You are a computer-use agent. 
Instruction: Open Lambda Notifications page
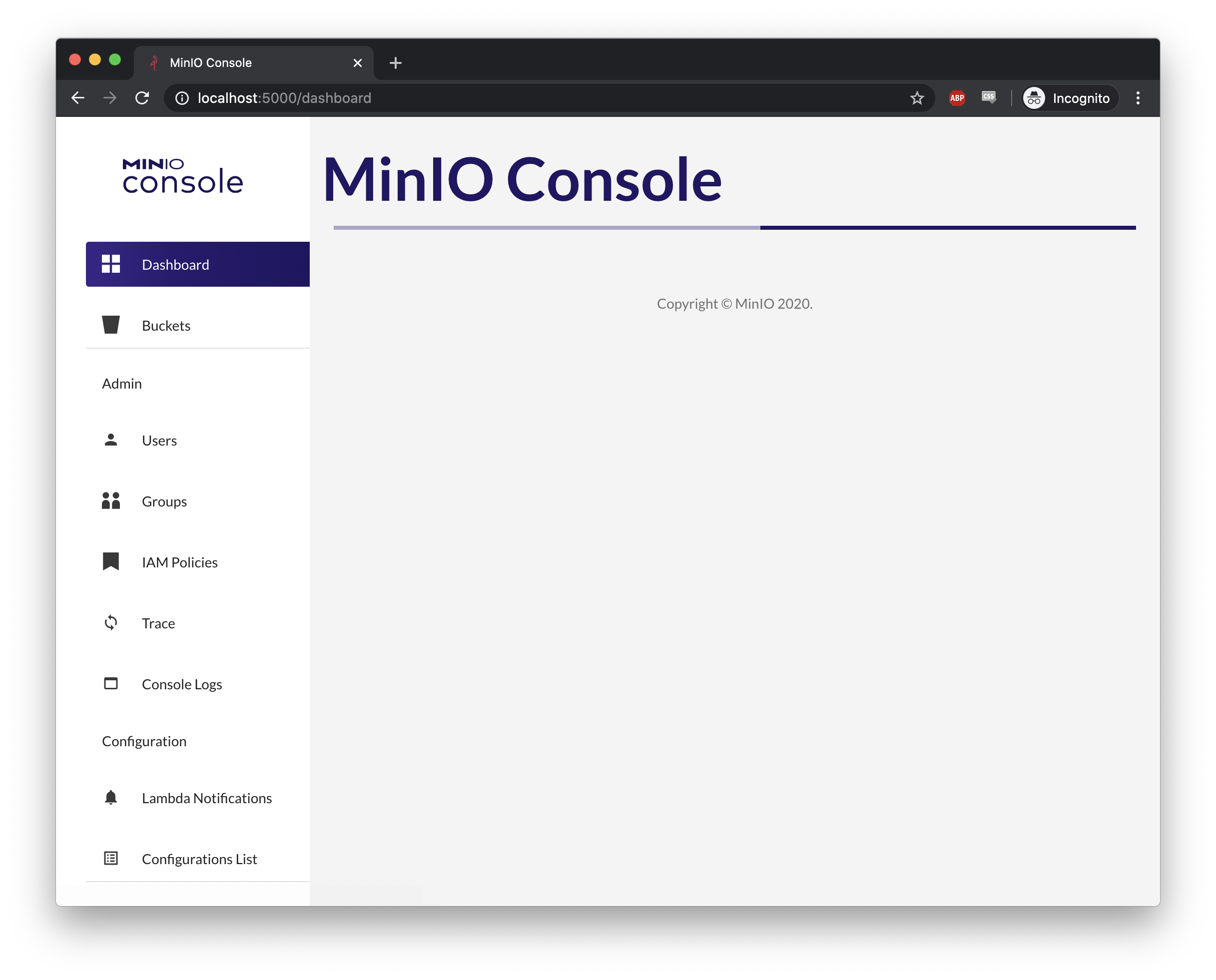click(197, 797)
